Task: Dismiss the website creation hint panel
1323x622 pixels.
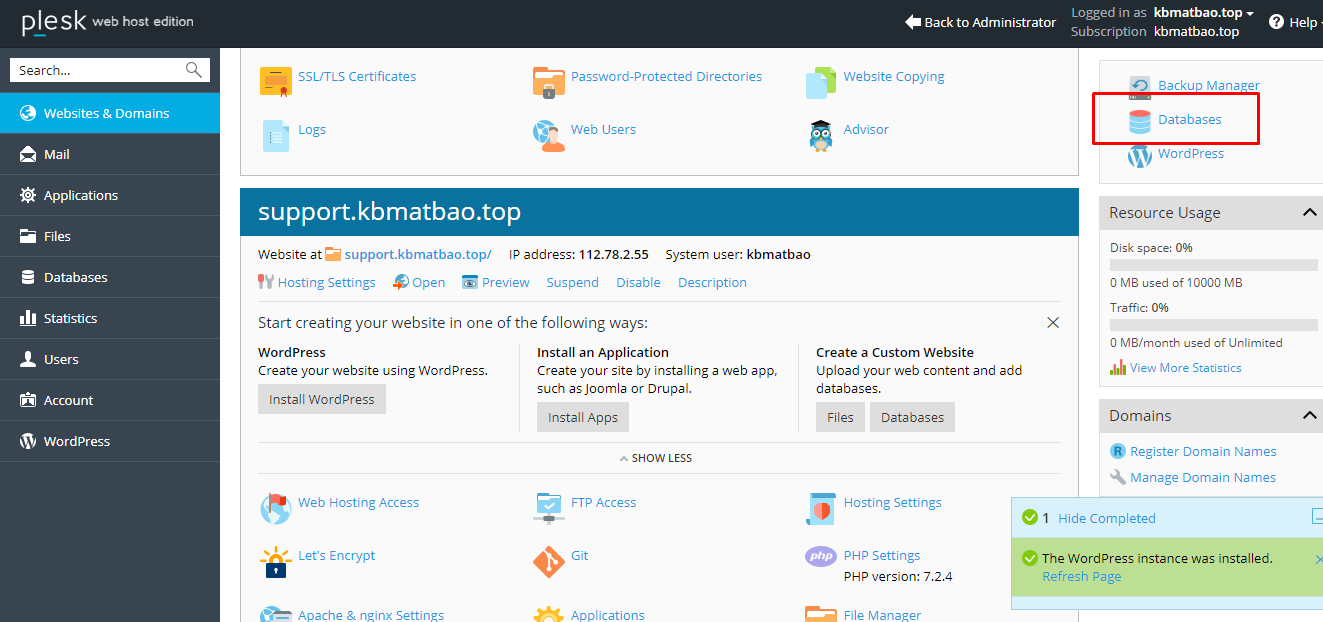Action: [x=1052, y=323]
